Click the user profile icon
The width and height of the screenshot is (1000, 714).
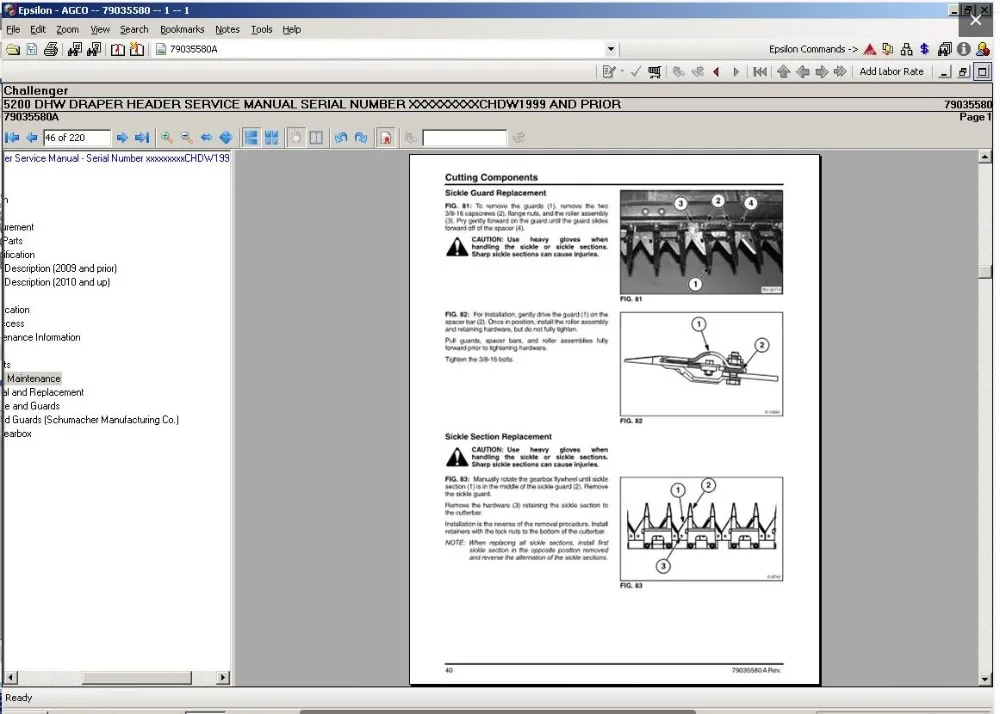coord(983,49)
